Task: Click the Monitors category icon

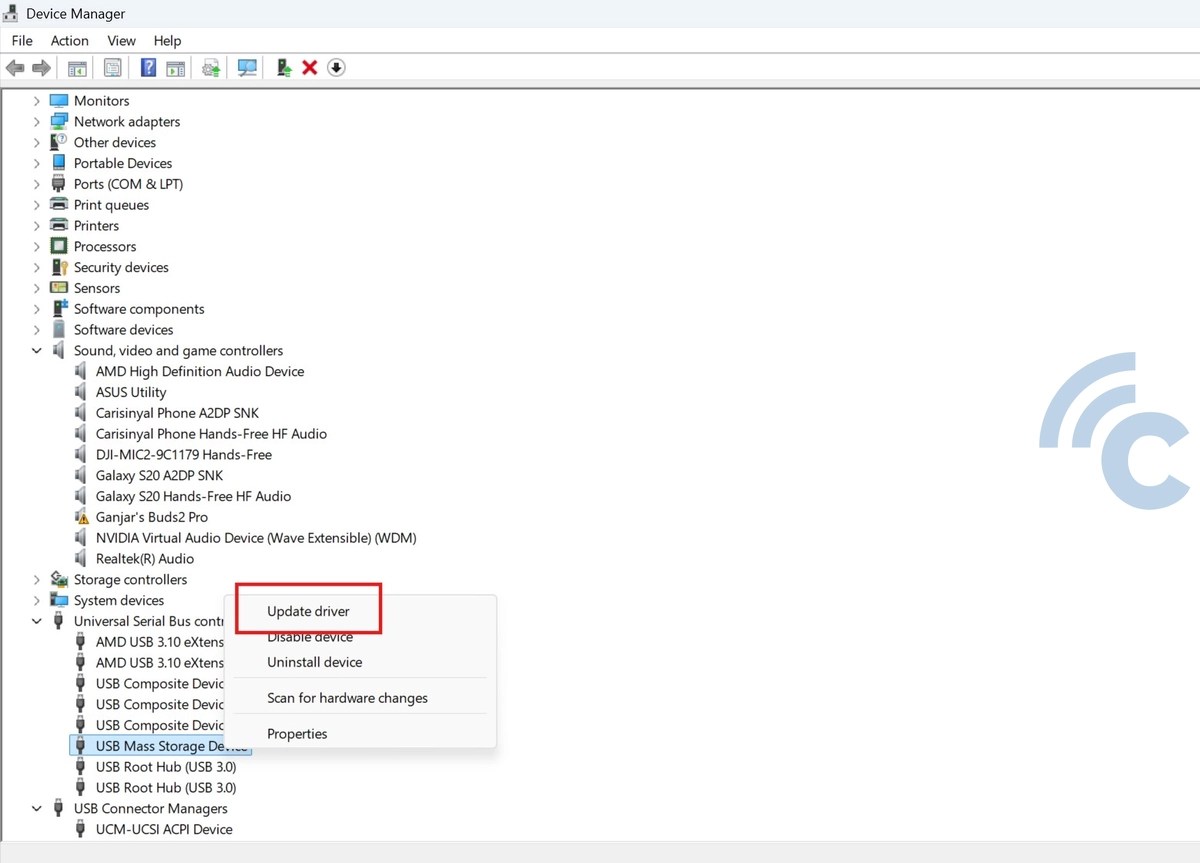Action: [x=59, y=101]
